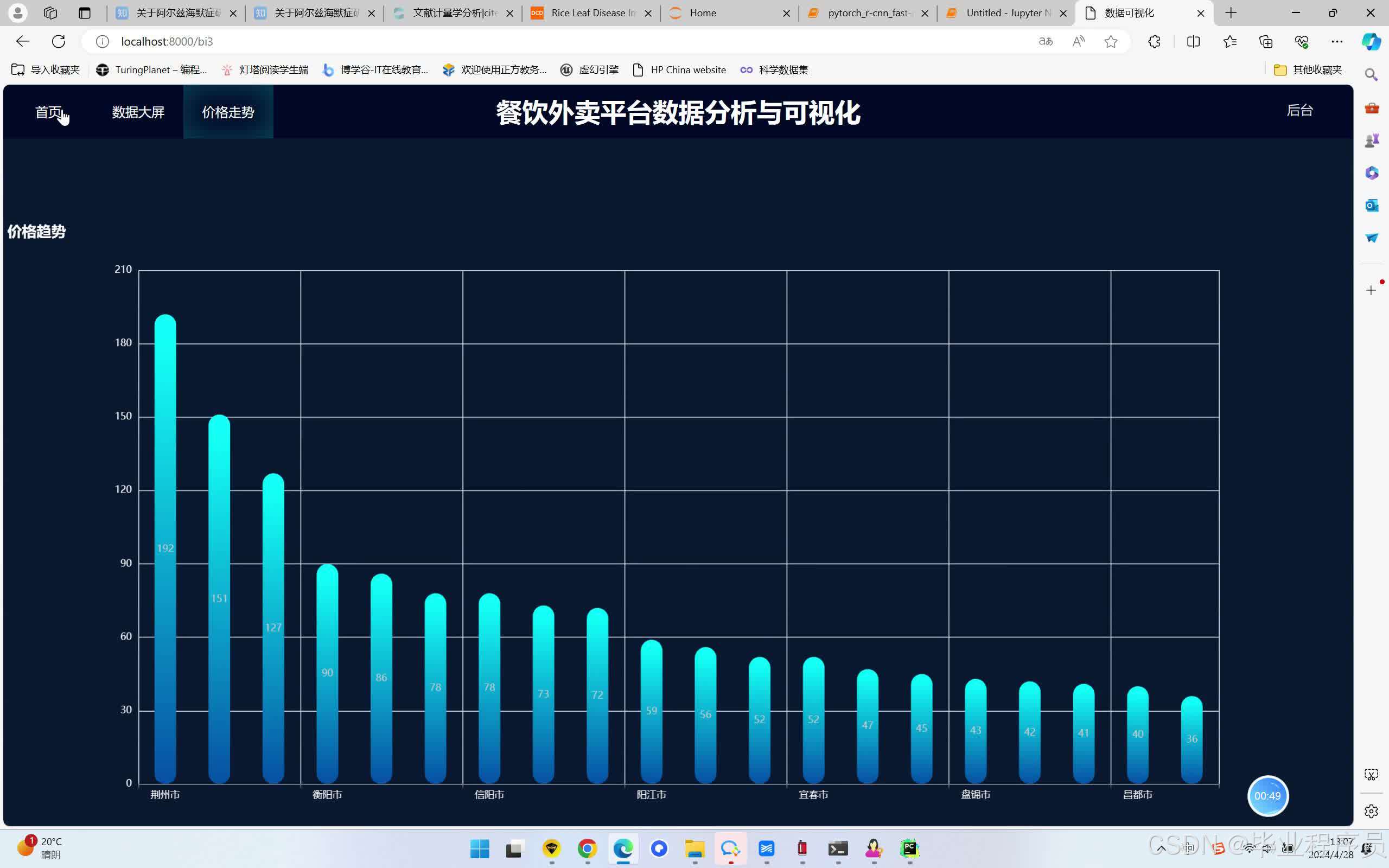Open Copilot sidebar icon
The width and height of the screenshot is (1389, 868).
point(1371,41)
